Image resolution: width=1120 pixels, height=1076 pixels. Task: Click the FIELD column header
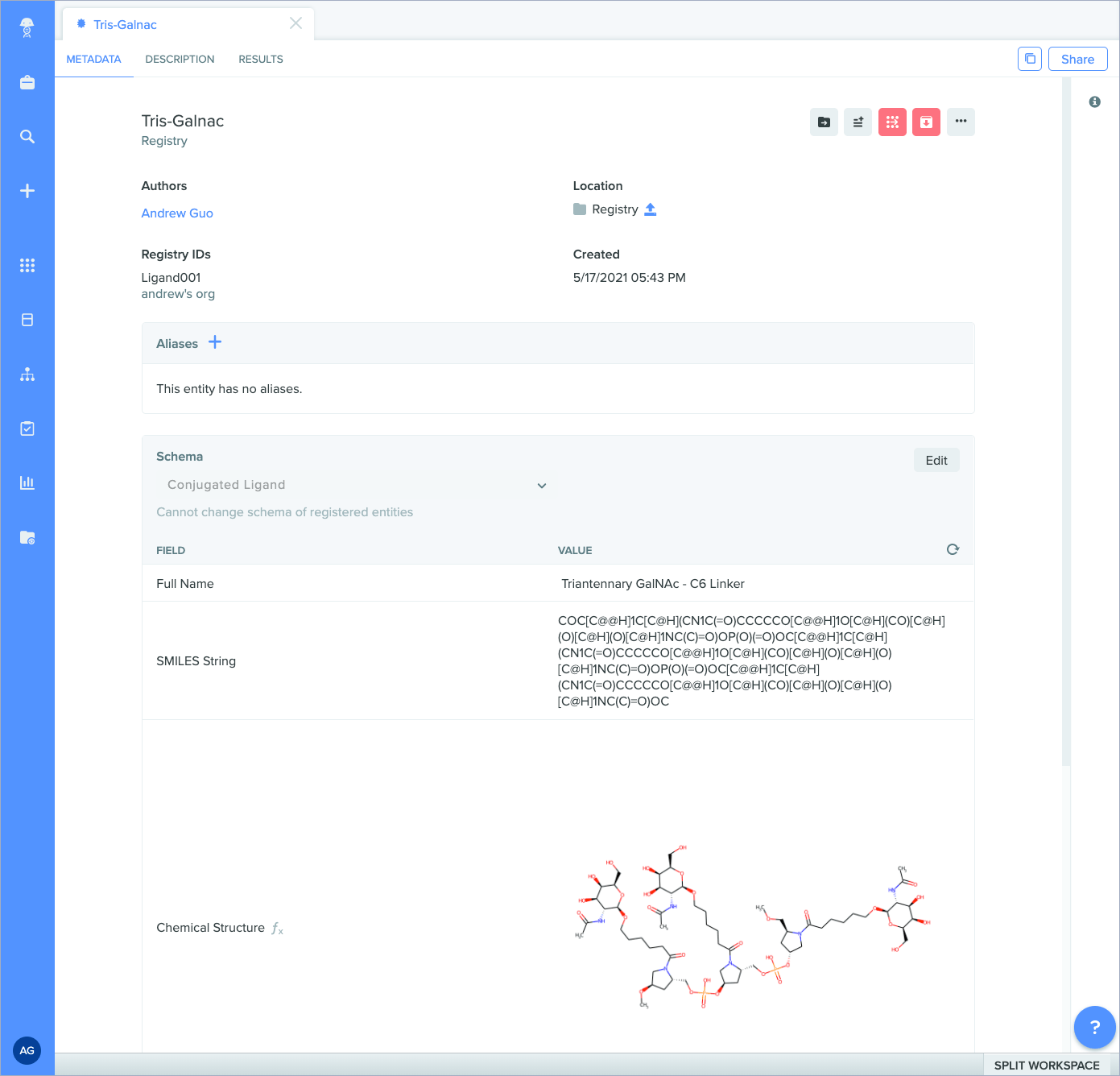(171, 551)
